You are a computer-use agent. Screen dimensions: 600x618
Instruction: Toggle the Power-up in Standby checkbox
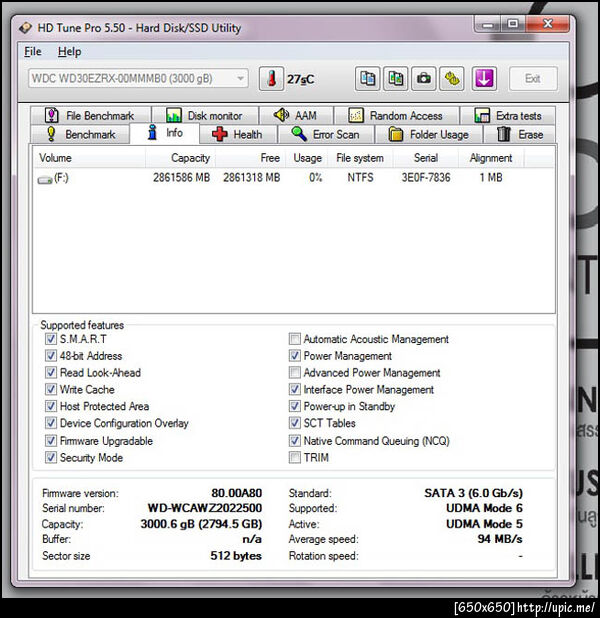coord(294,406)
